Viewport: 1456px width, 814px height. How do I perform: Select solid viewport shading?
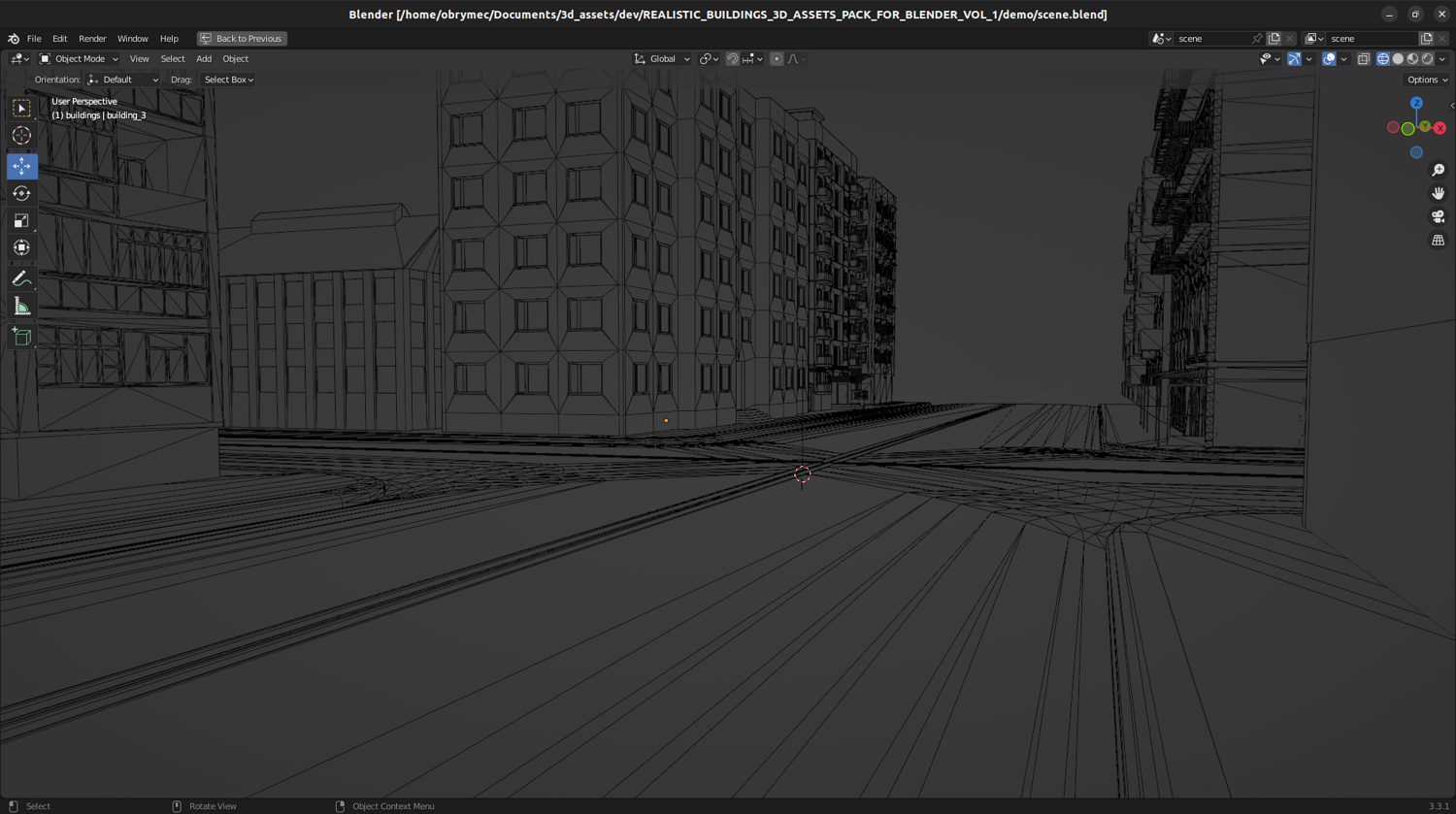tap(1398, 59)
